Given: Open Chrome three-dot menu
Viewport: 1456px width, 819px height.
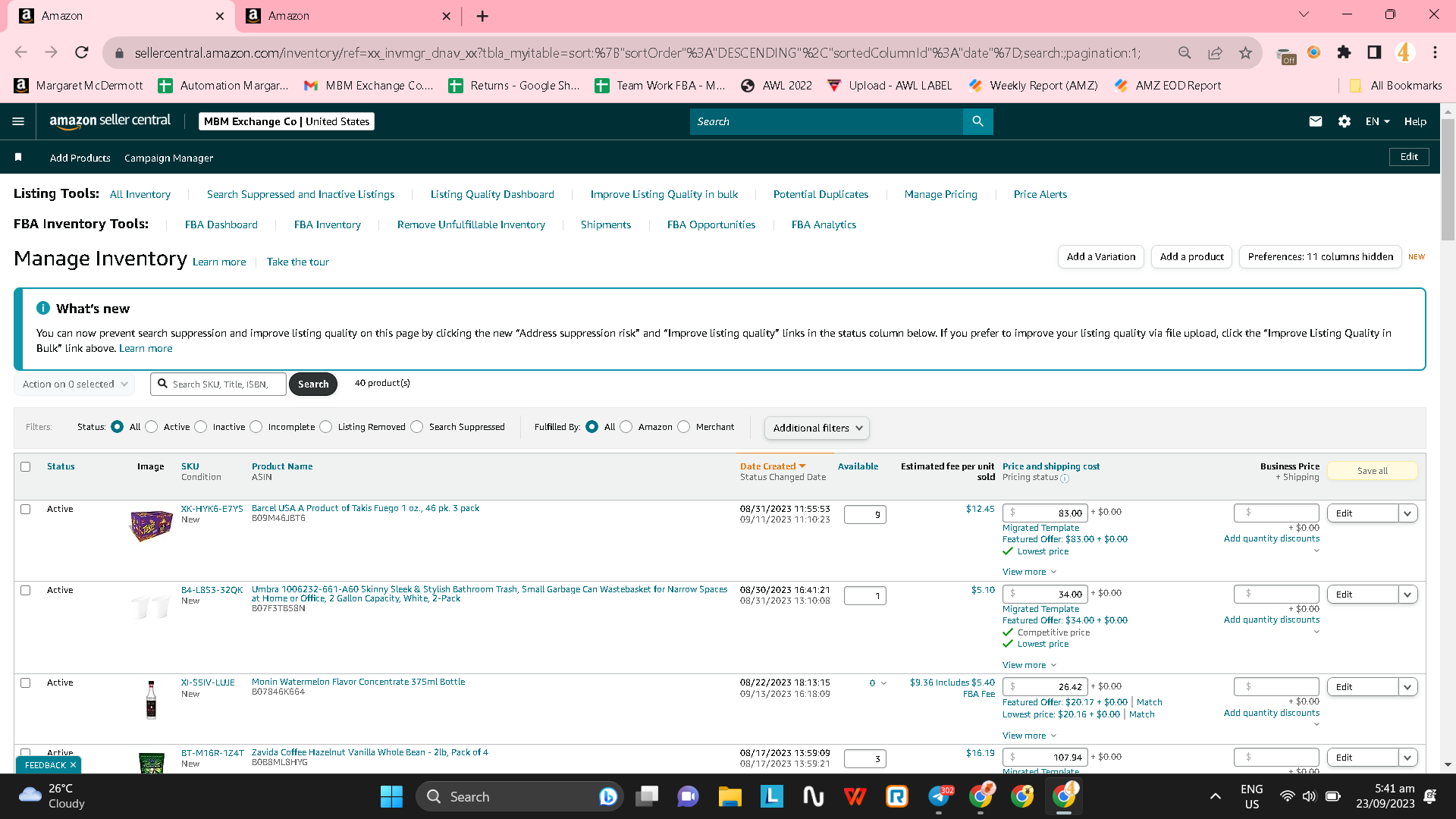Looking at the screenshot, I should click(x=1435, y=52).
